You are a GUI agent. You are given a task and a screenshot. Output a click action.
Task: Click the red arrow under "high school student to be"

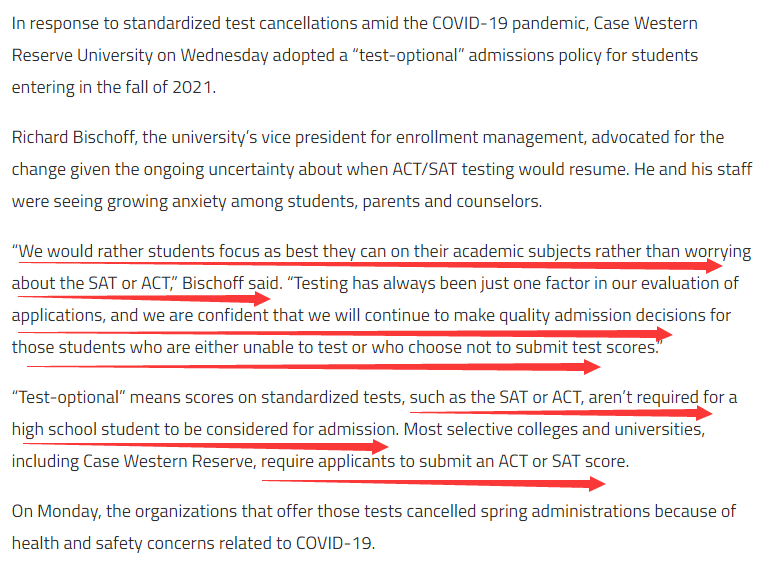click(200, 446)
